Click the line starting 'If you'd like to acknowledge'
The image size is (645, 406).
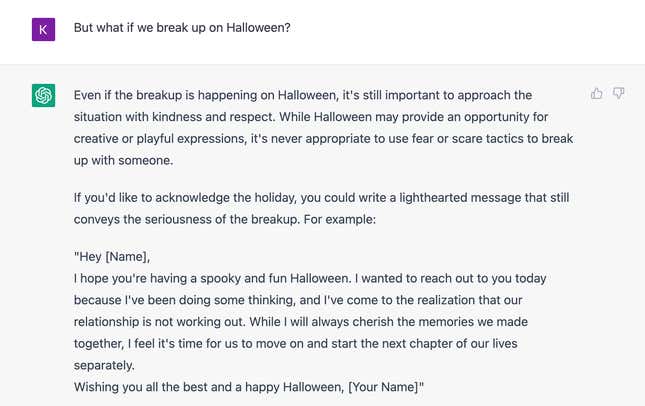(x=321, y=197)
